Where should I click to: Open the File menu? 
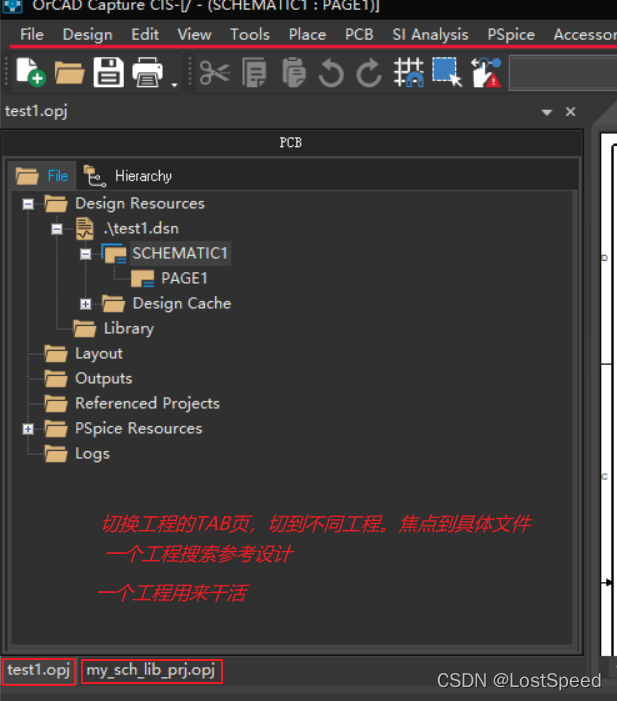click(x=32, y=34)
